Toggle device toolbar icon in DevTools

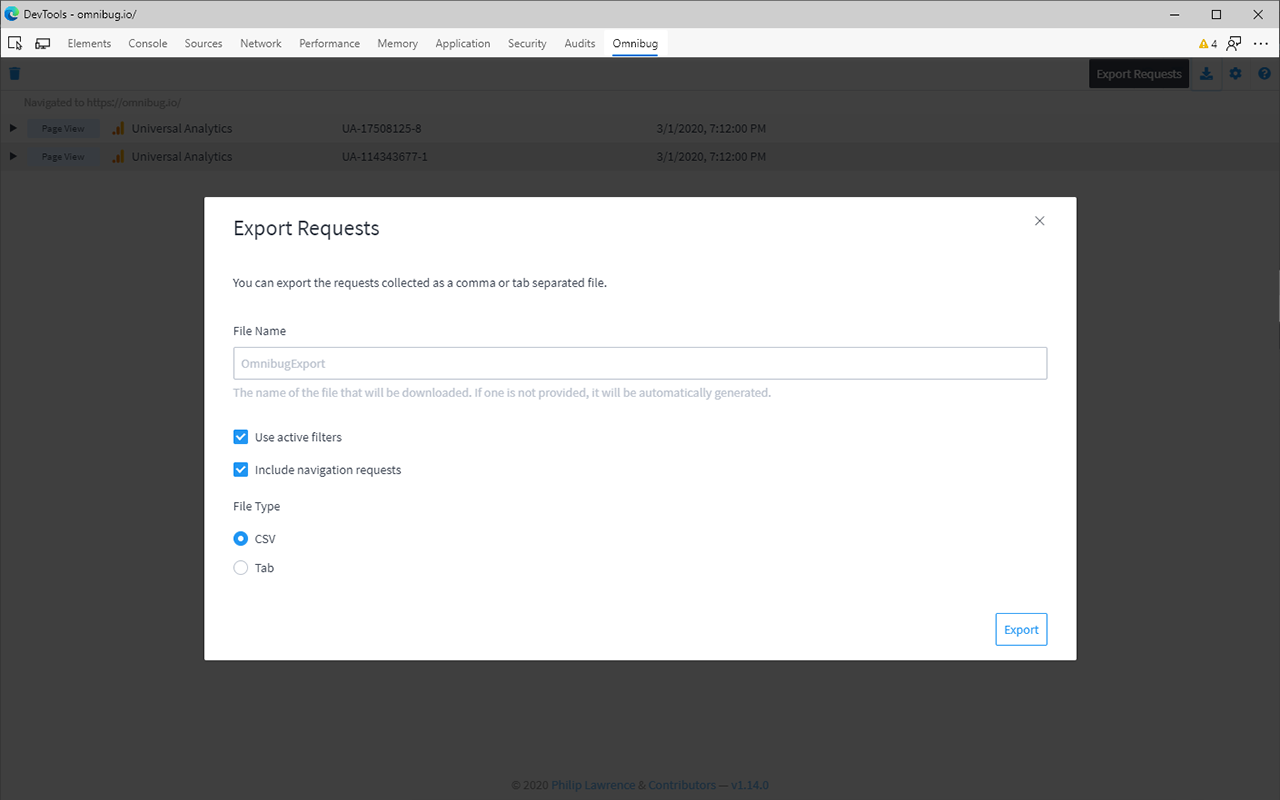point(42,43)
